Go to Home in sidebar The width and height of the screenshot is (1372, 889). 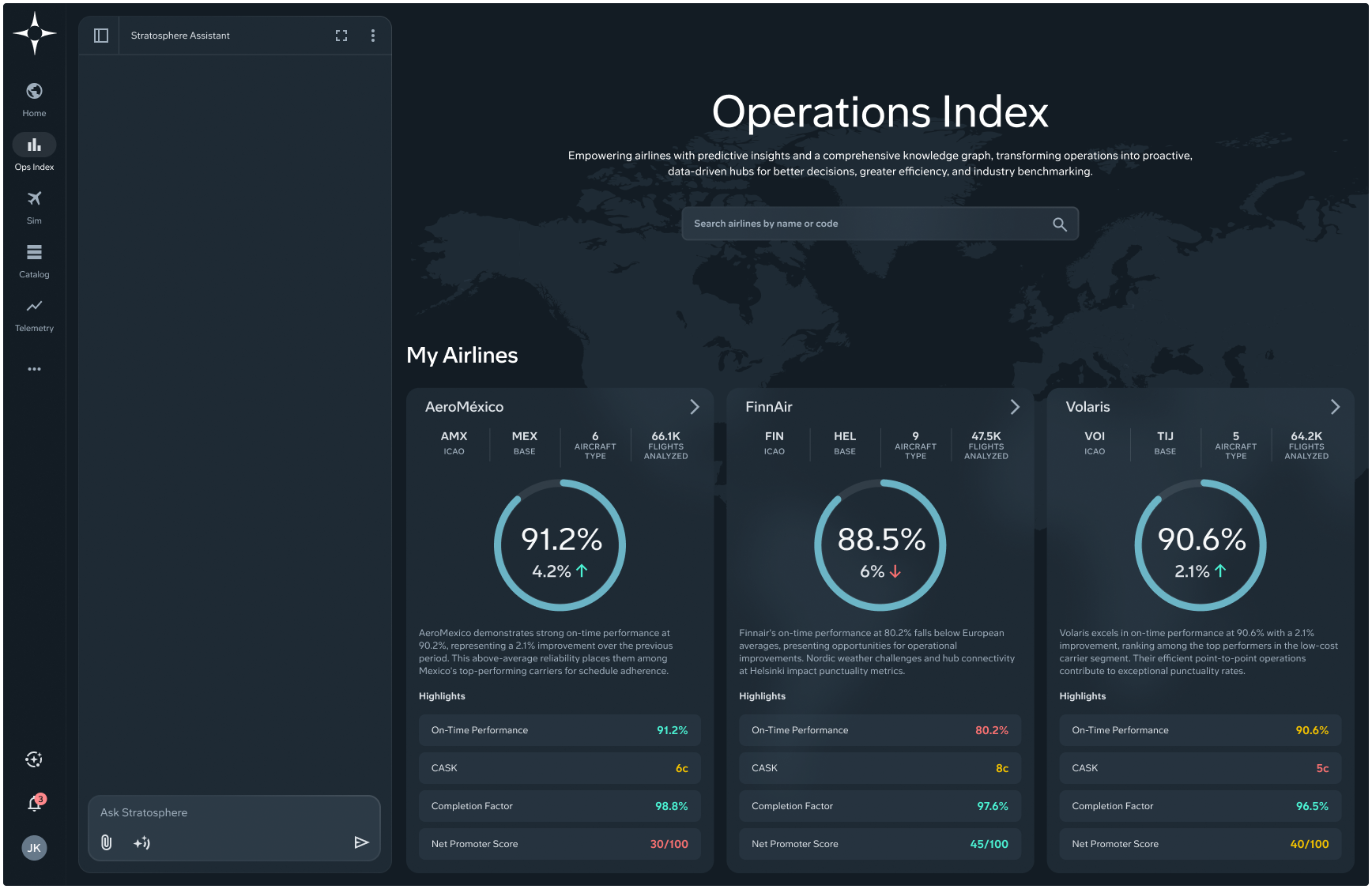click(34, 100)
